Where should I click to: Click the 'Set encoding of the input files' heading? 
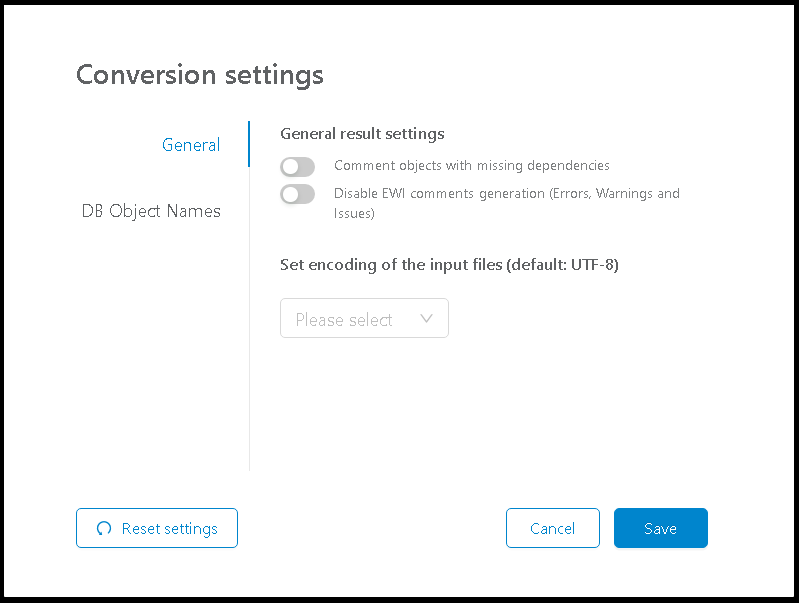449,265
